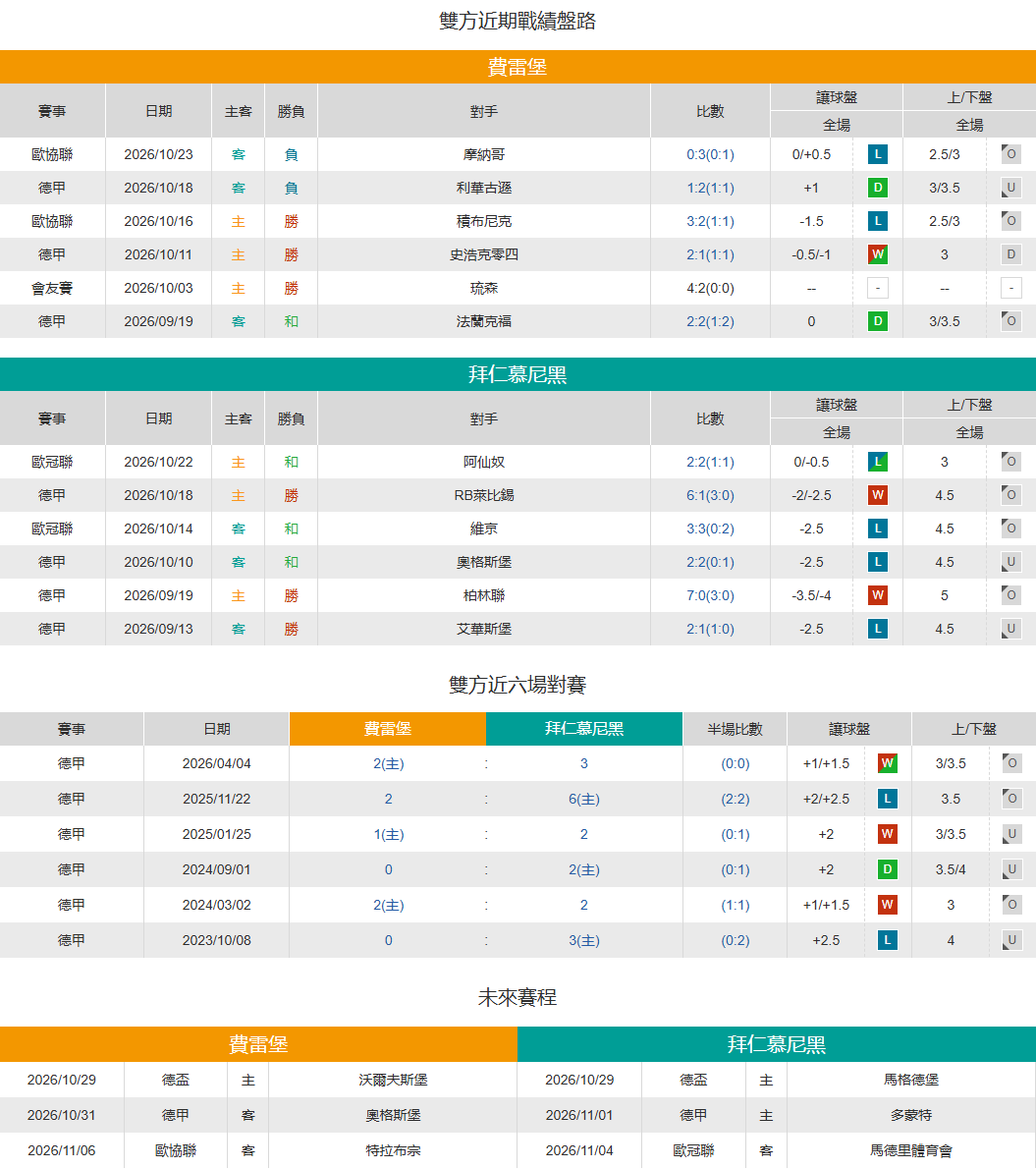Click the empty handicap box in the 琉森 row
The image size is (1036, 1169).
[x=877, y=289]
